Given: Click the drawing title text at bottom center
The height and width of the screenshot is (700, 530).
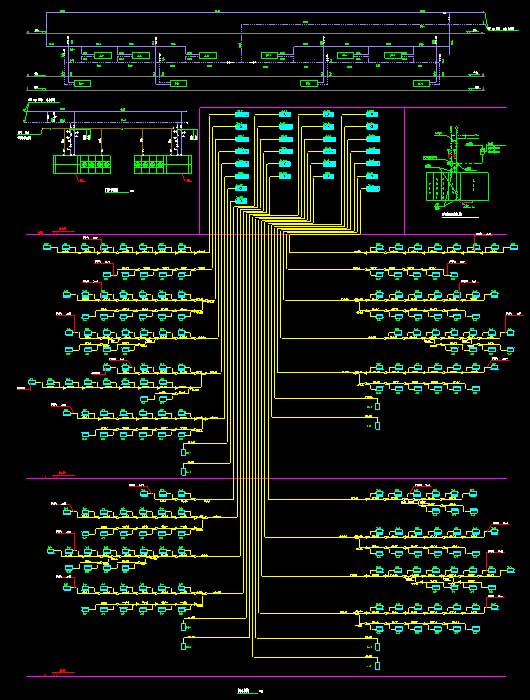Looking at the screenshot, I should (244, 691).
